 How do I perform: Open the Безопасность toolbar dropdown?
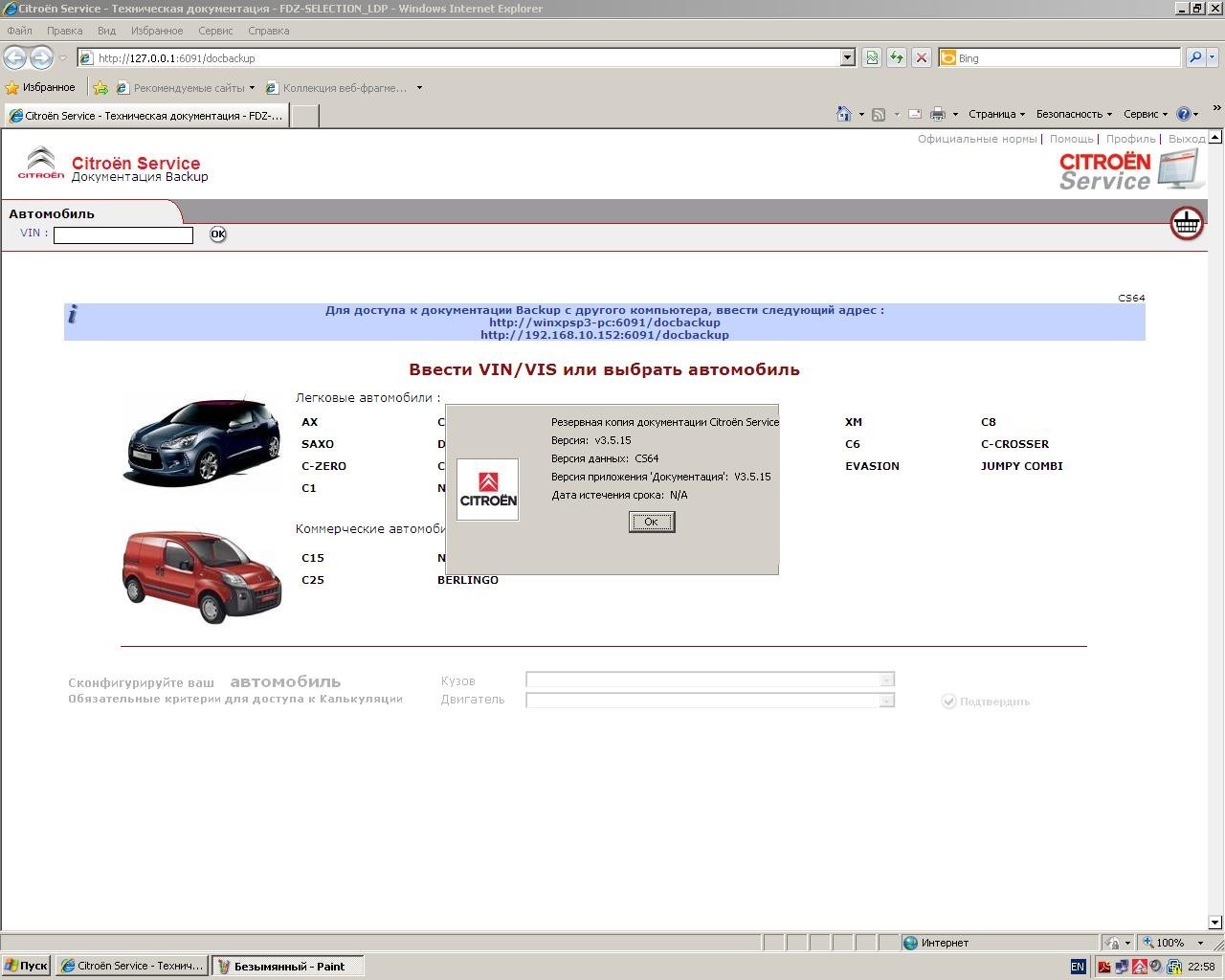(x=1075, y=114)
